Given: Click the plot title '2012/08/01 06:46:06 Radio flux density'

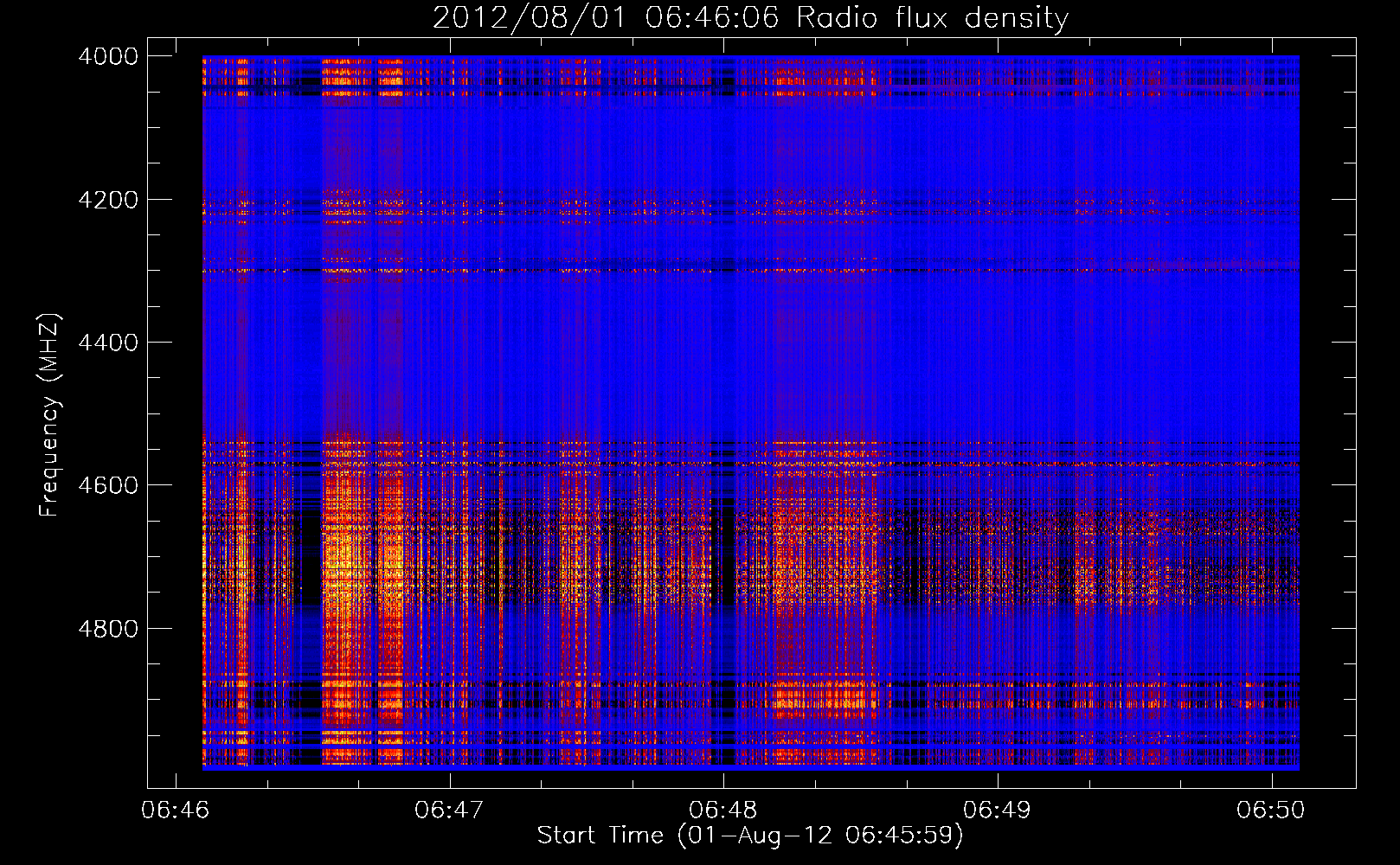Looking at the screenshot, I should [750, 18].
